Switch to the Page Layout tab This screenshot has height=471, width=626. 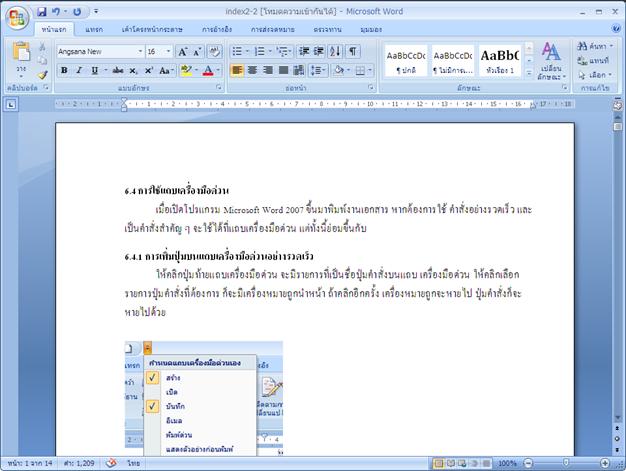coord(153,29)
